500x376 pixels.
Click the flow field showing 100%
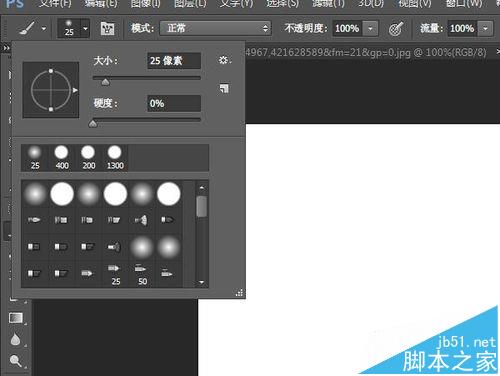[462, 29]
